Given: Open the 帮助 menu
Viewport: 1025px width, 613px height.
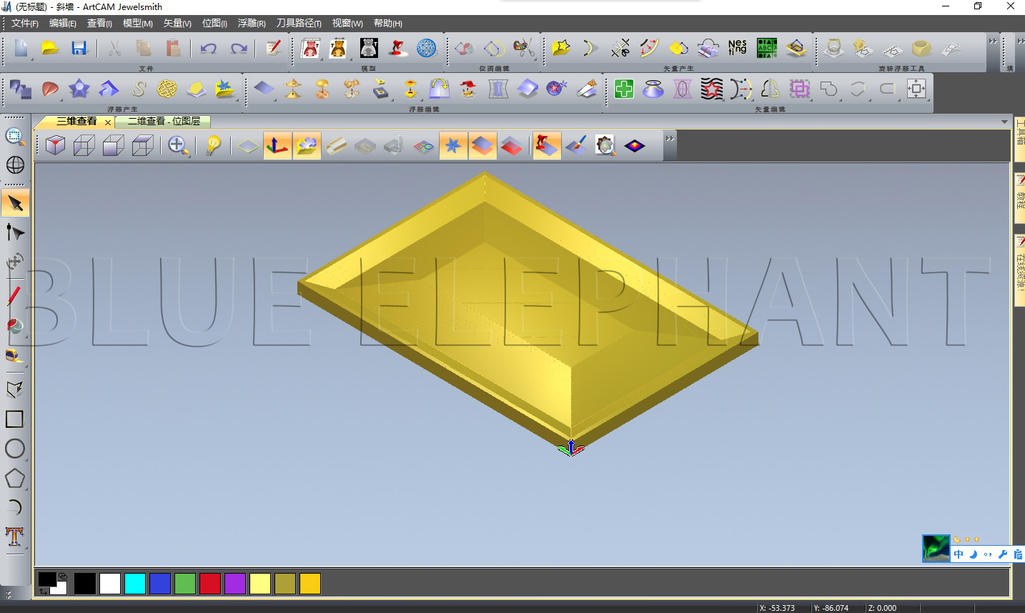Looking at the screenshot, I should pos(388,23).
